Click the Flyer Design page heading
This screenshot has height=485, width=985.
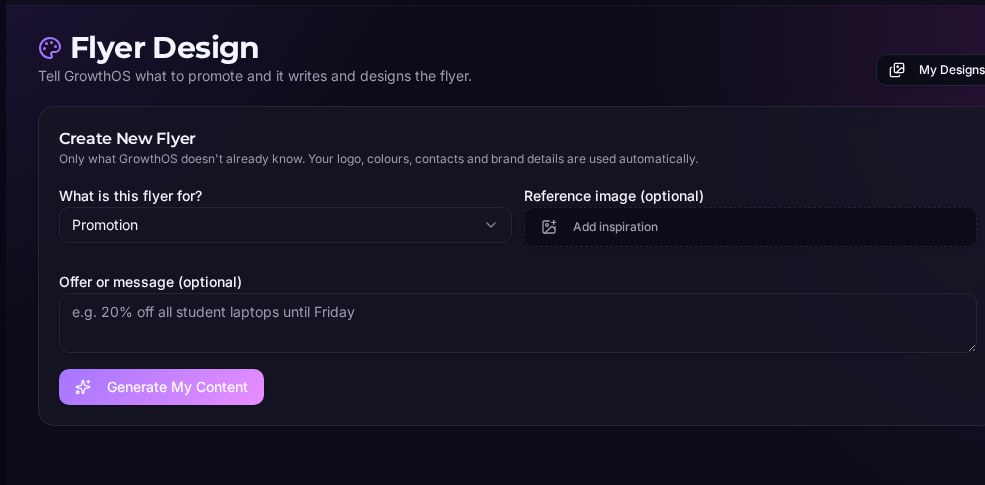[x=165, y=48]
